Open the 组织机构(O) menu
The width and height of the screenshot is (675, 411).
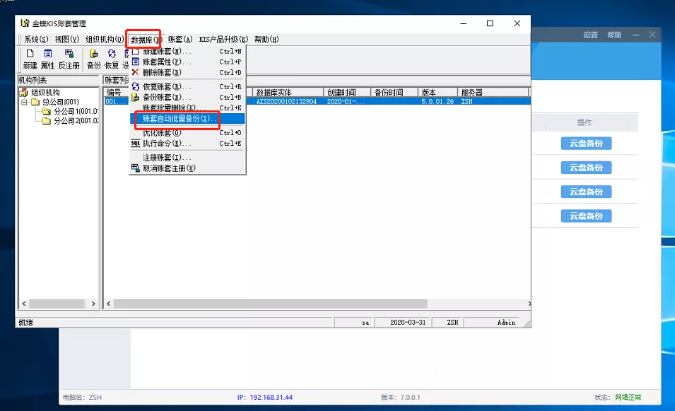pos(105,39)
